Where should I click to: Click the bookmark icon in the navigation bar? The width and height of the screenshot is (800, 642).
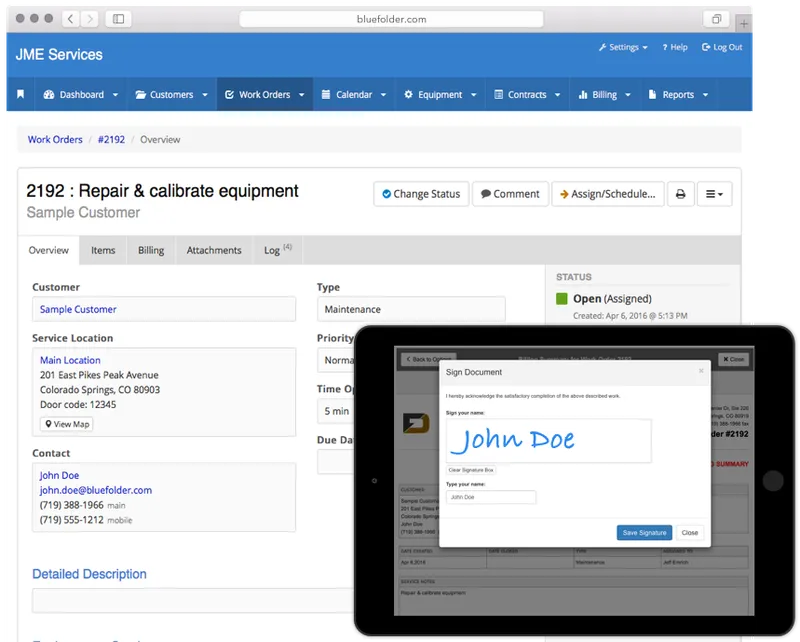point(20,94)
